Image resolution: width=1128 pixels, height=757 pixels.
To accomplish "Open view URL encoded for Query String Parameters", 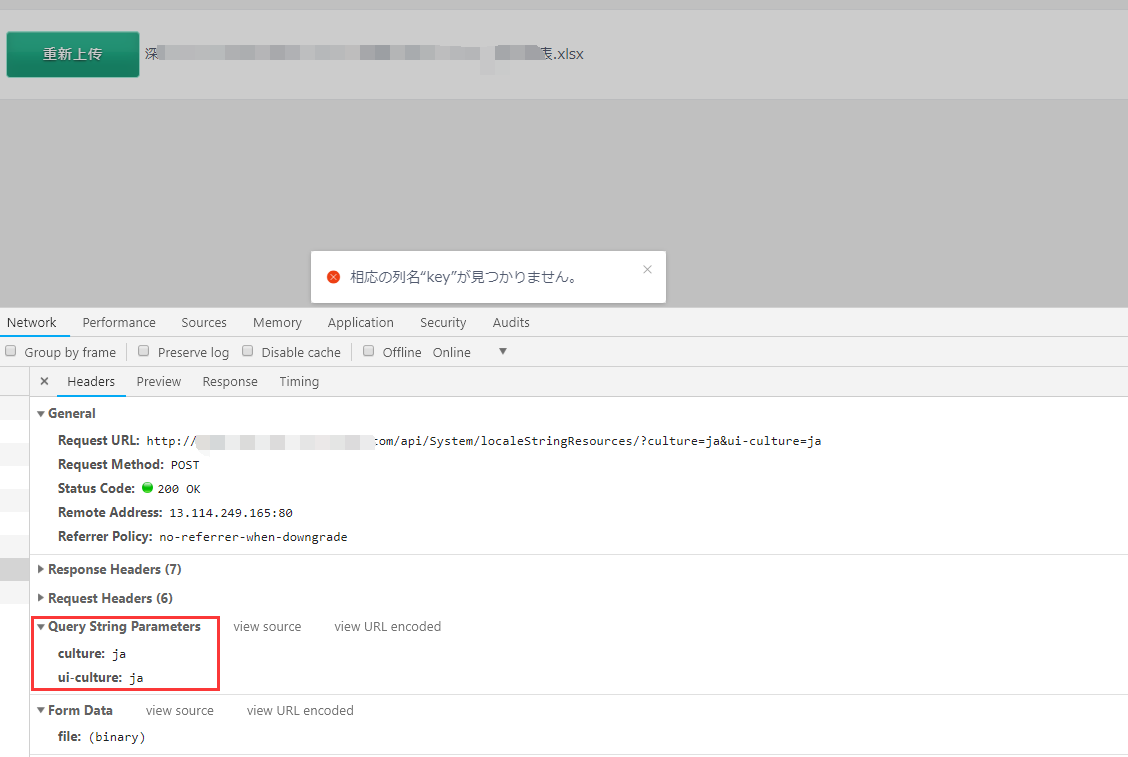I will (x=387, y=626).
